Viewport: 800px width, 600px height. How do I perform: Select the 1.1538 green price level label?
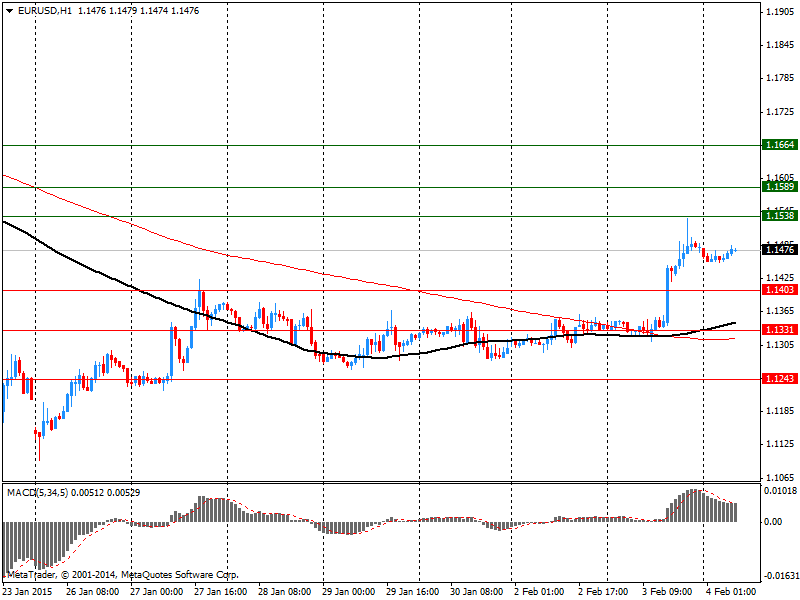coord(780,216)
